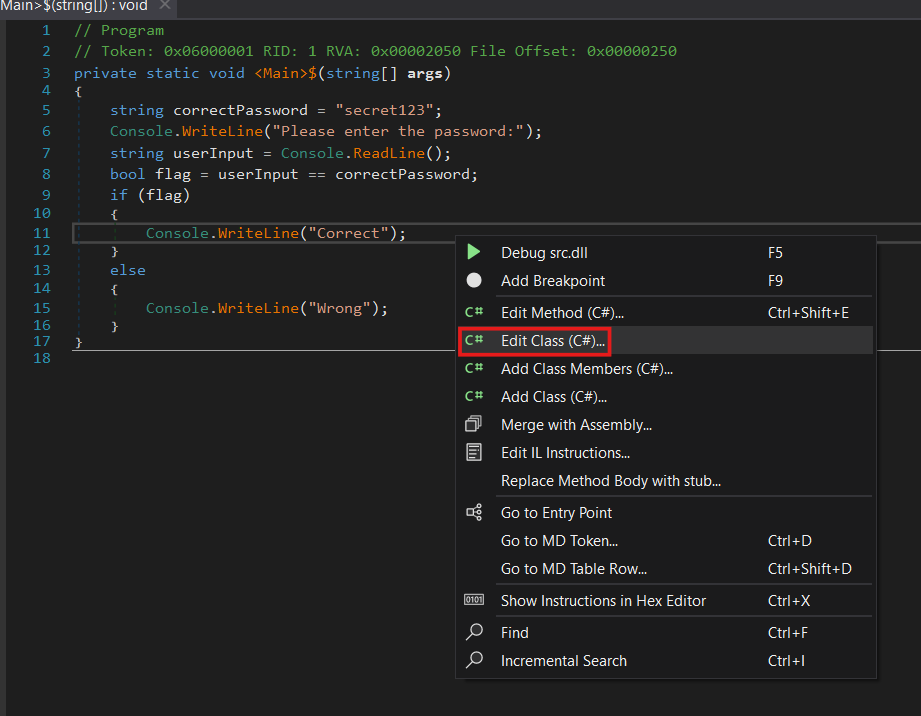The image size is (921, 716).
Task: Click the magnifier icon beside Incremental Search
Action: click(473, 660)
